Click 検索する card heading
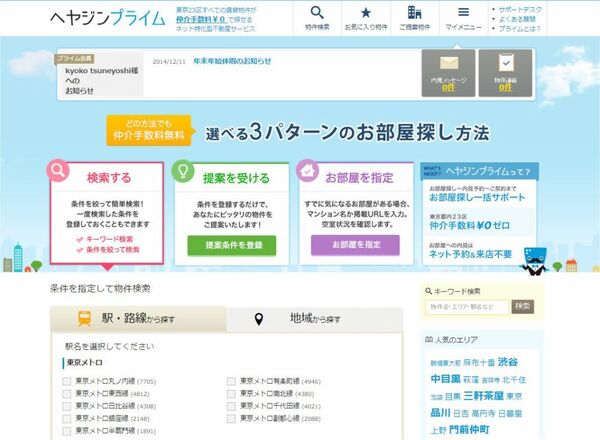The height and width of the screenshot is (440, 600). [109, 178]
